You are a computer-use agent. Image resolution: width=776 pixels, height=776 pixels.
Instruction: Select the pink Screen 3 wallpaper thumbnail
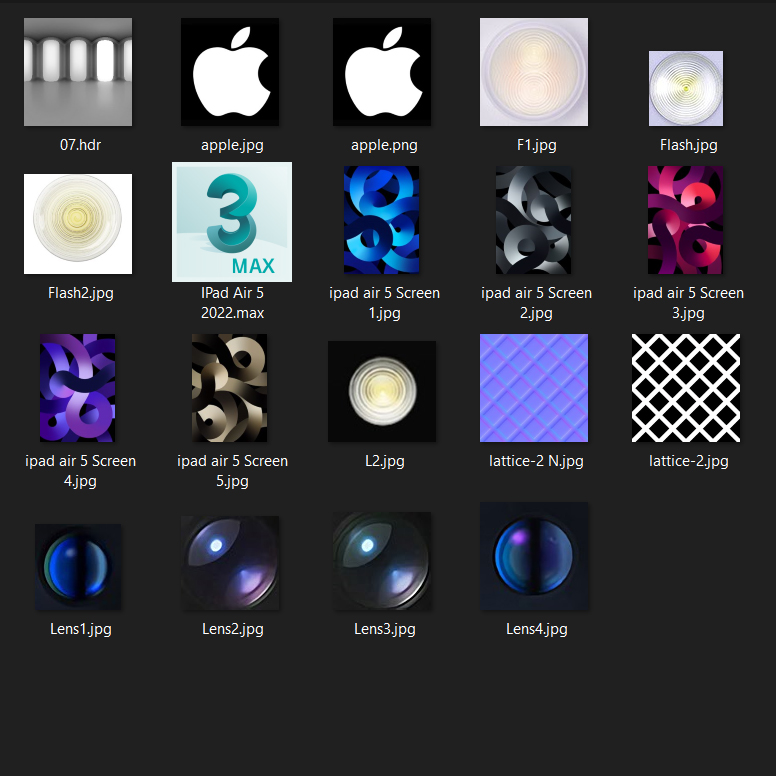click(685, 220)
